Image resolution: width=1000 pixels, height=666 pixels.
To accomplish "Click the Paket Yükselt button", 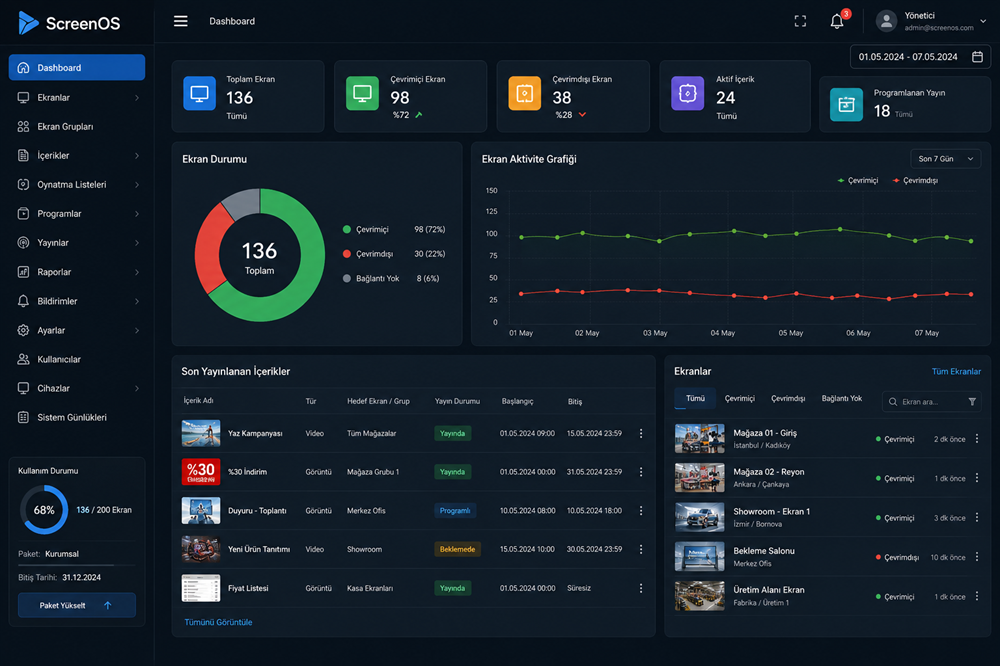I will click(77, 605).
